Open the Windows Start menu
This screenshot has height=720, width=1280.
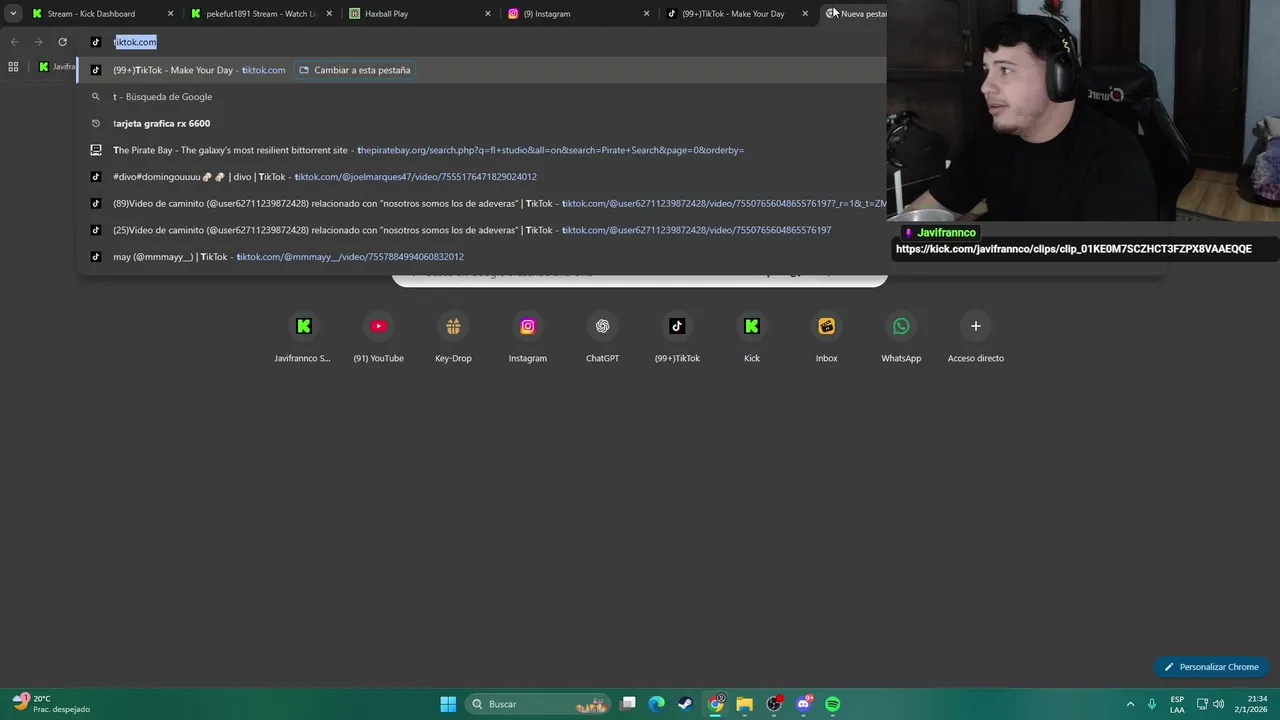click(448, 704)
